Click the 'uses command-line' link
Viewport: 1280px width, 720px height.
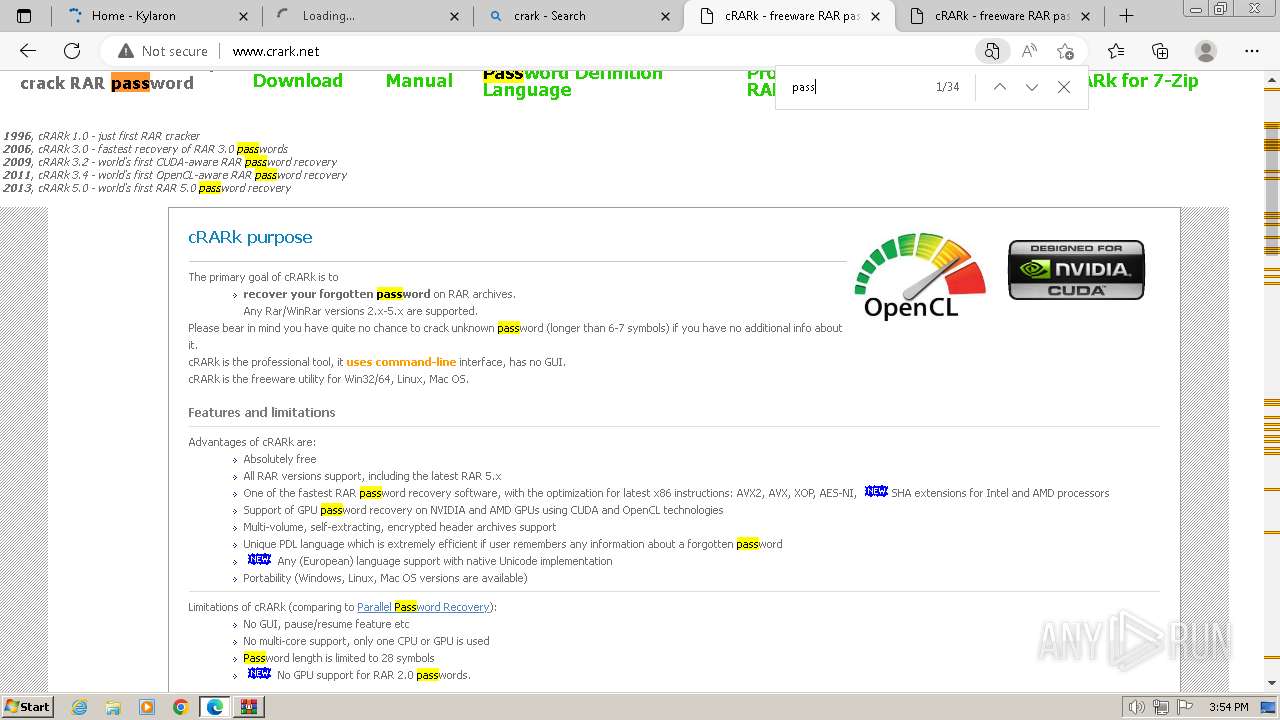[401, 362]
